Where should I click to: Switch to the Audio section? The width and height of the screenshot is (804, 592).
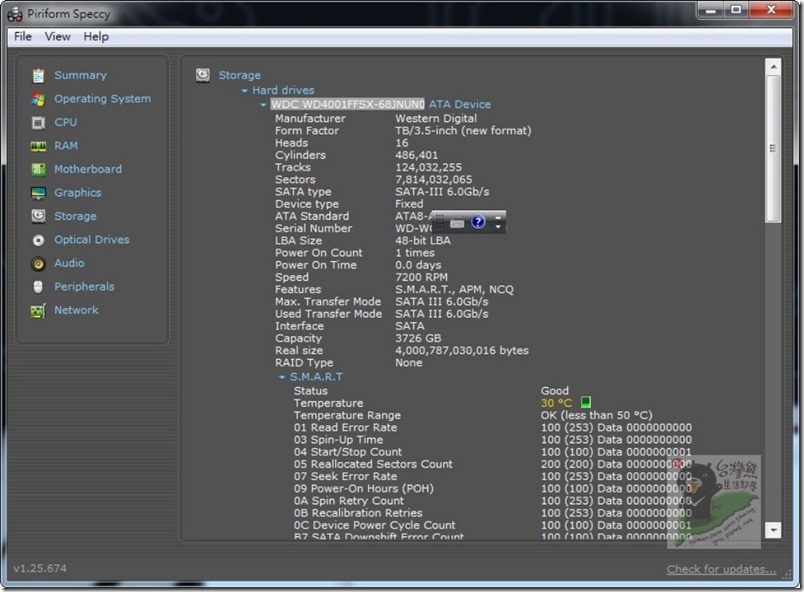point(69,263)
